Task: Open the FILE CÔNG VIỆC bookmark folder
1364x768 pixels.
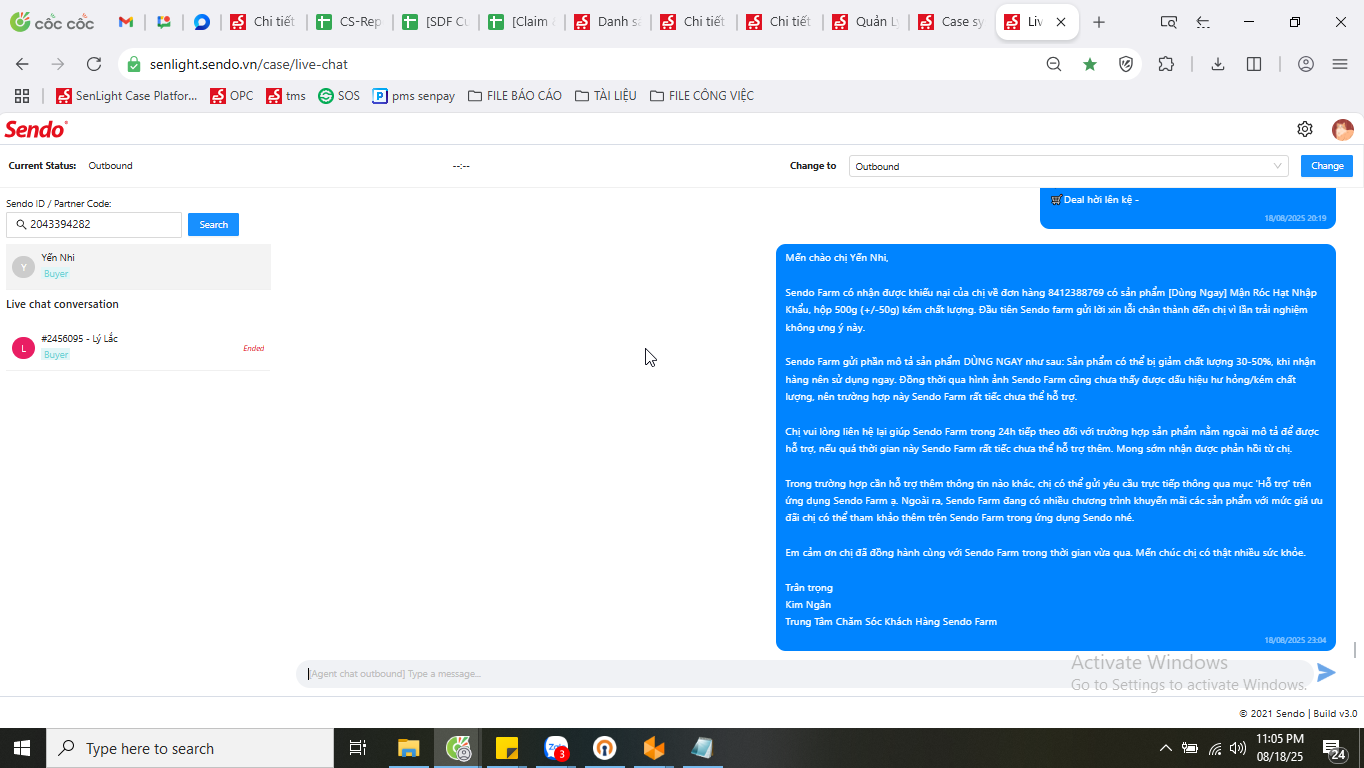Action: 702,96
